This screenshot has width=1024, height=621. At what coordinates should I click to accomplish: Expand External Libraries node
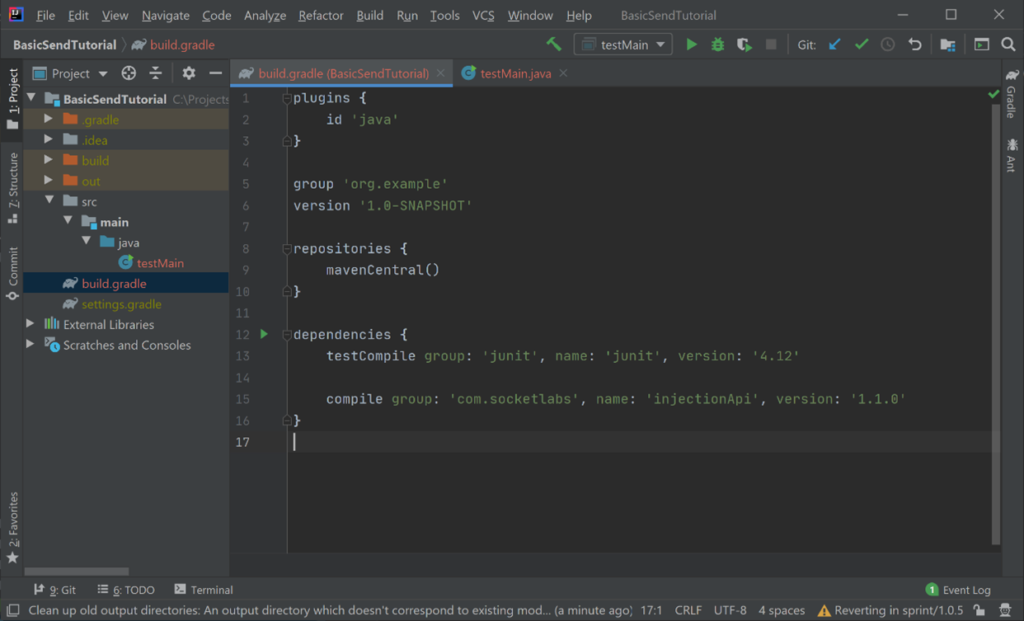point(30,324)
